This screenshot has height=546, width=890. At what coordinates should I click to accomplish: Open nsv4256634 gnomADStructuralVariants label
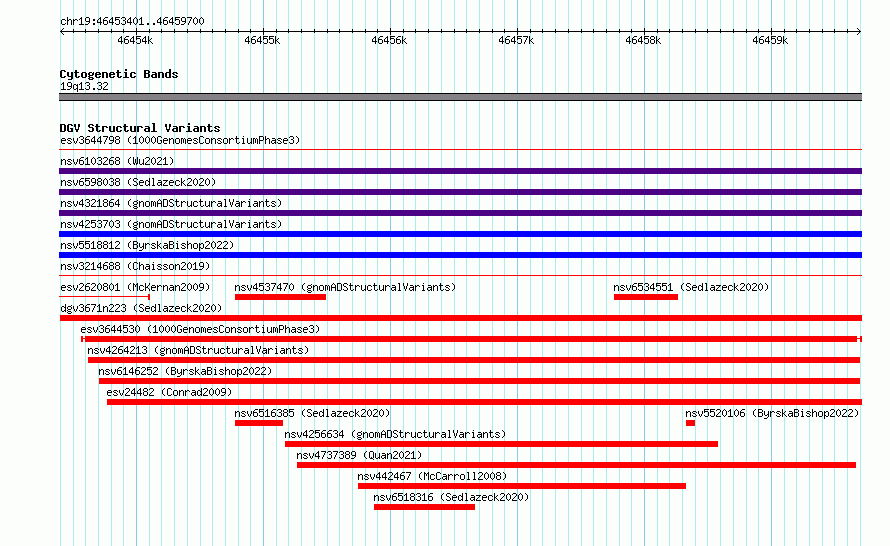click(395, 434)
